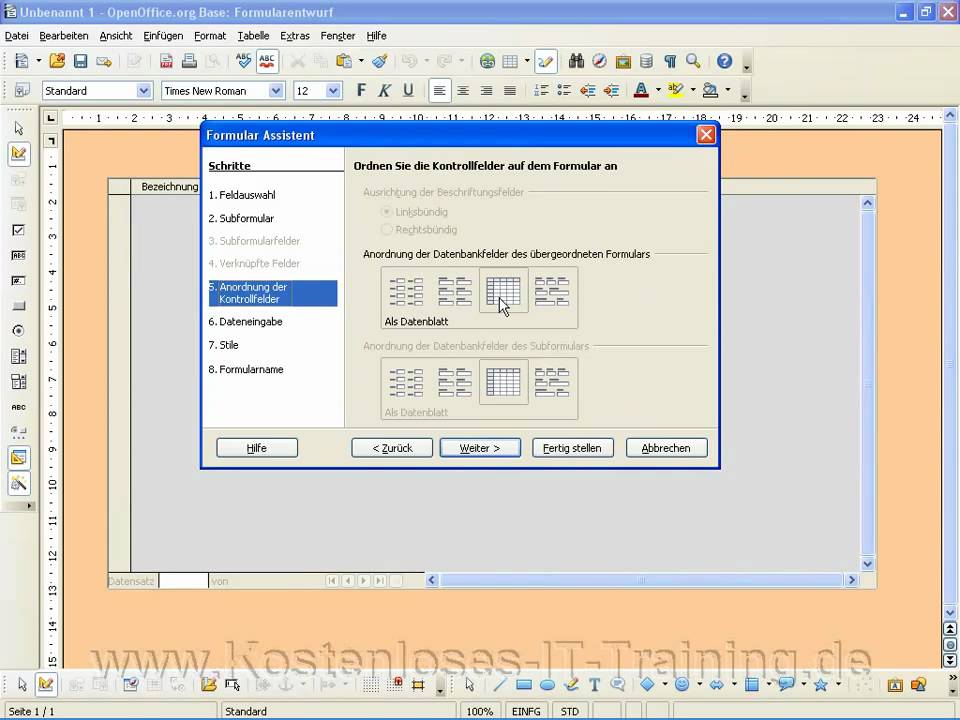This screenshot has width=960, height=720.
Task: Choose first columnar layout for main form
Action: [407, 291]
